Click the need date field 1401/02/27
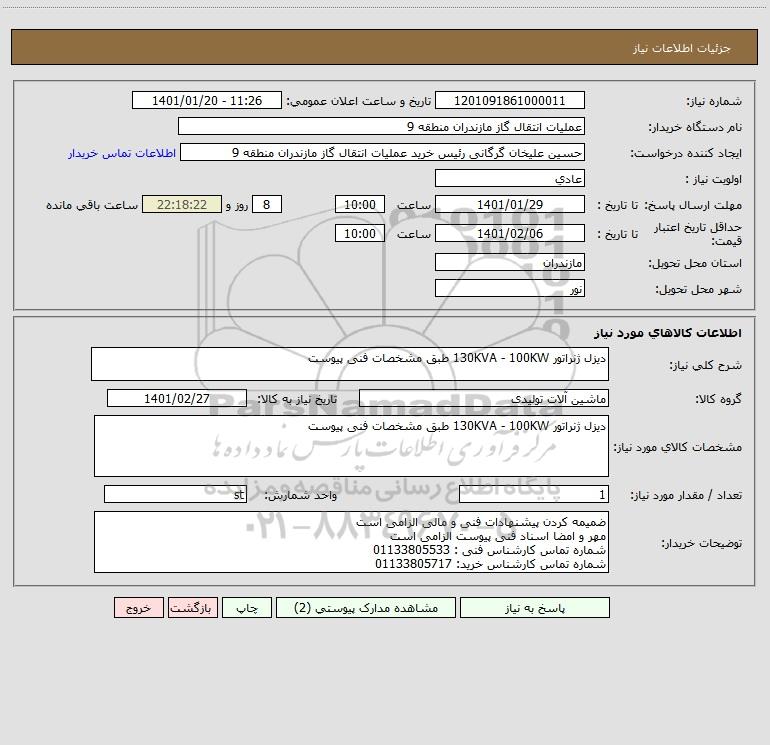Viewport: 770px width, 745px height. coord(177,398)
